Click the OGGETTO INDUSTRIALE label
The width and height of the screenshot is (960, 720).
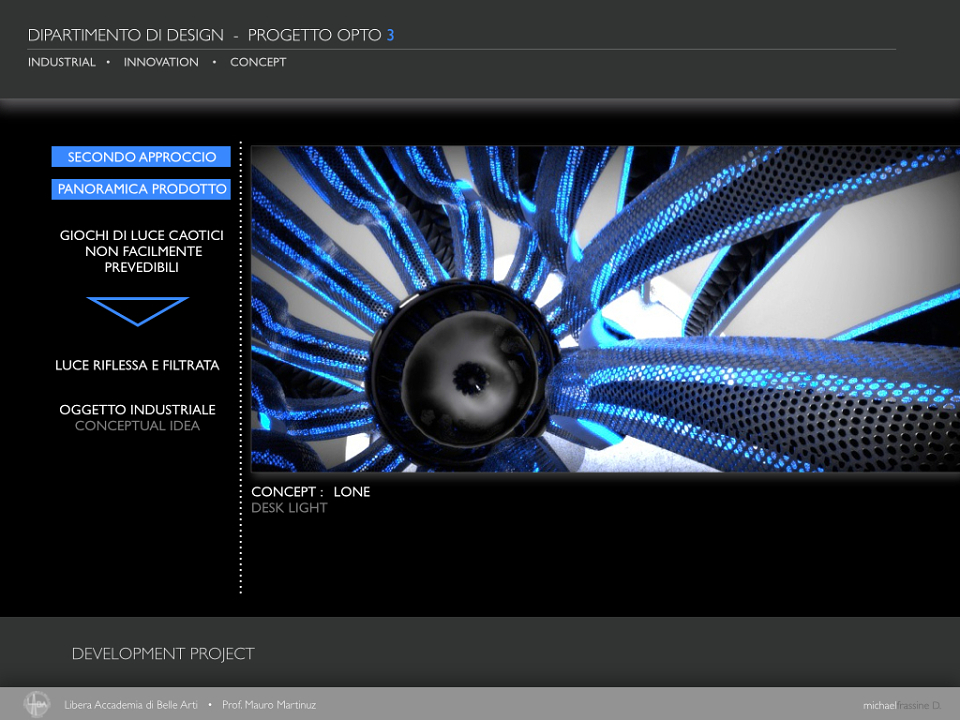pyautogui.click(x=137, y=410)
